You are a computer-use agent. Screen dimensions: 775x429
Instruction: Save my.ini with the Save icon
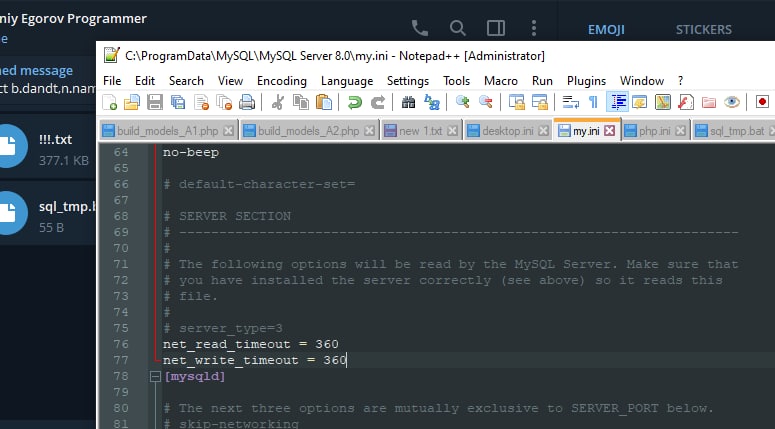point(155,102)
